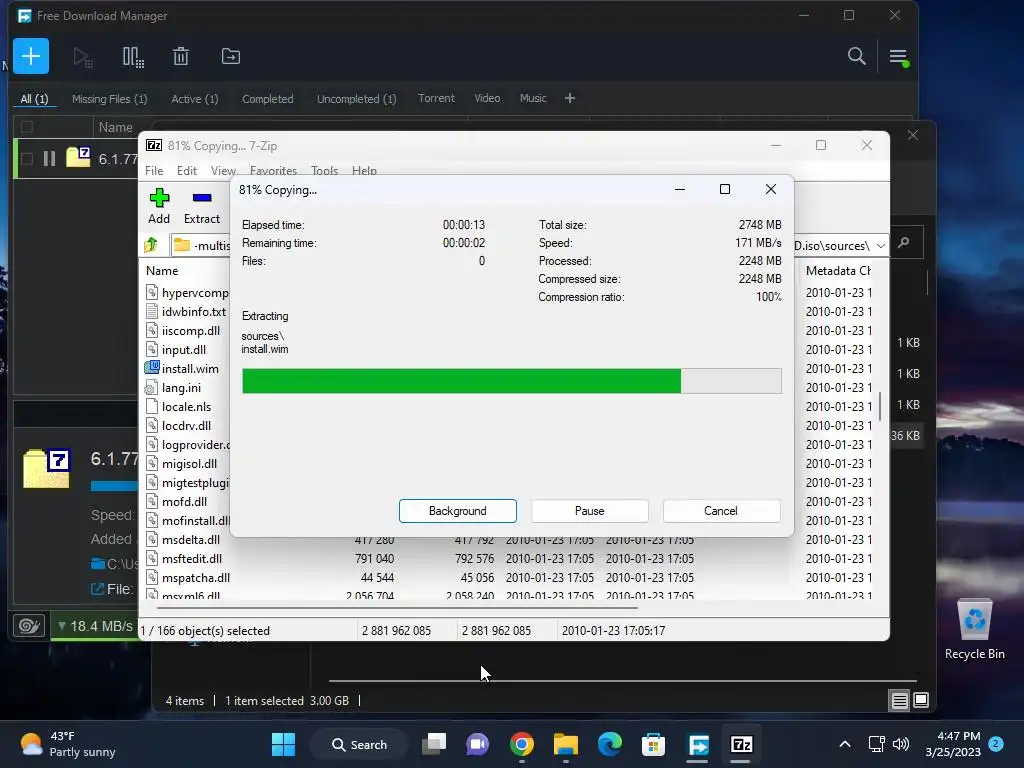Screen dimensions: 1024x768
Task: Click the blue plus add-download button in Free Download Manager
Action: point(31,56)
